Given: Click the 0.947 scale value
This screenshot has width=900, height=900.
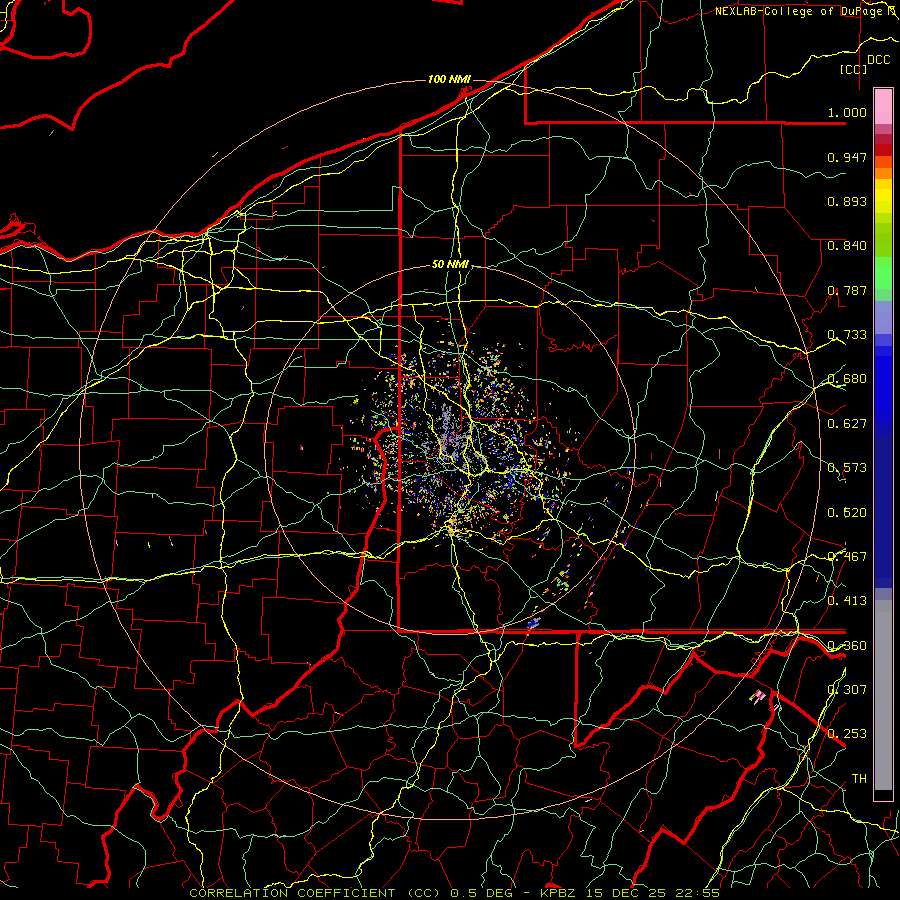Looking at the screenshot, I should [847, 157].
